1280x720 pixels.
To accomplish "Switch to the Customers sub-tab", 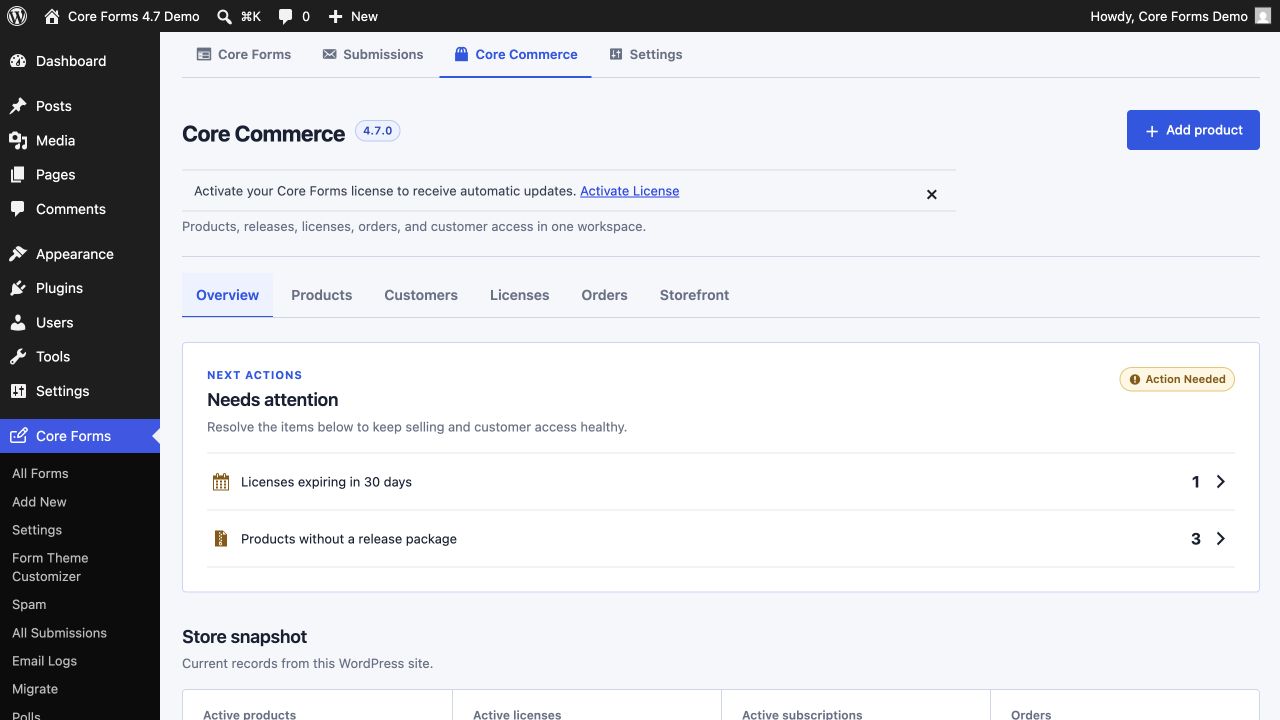I will 421,295.
